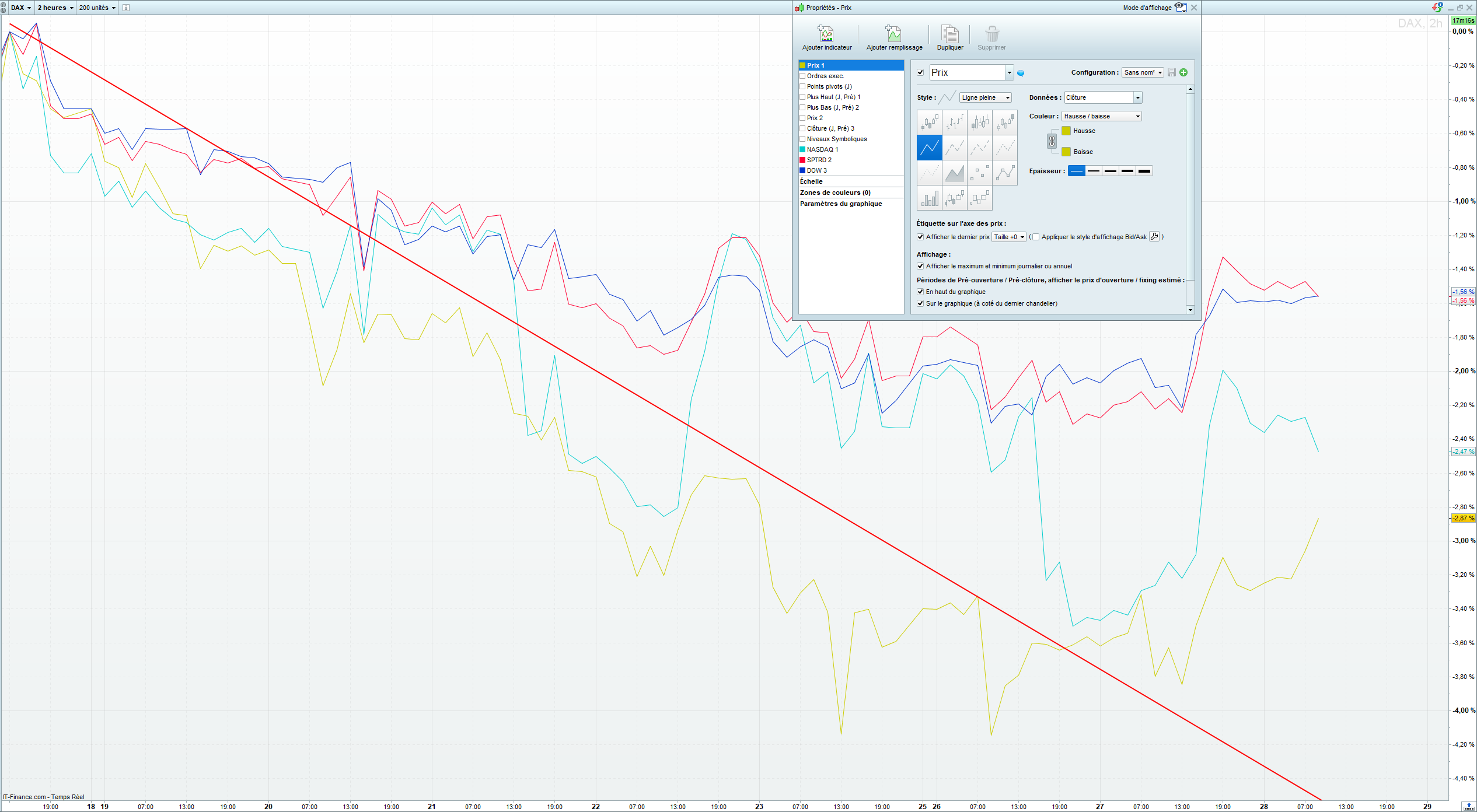Open the Échelle section
The image size is (1477, 812).
point(811,181)
